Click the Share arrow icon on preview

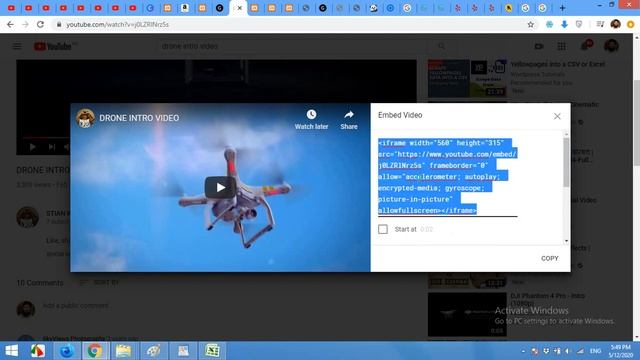(349, 114)
